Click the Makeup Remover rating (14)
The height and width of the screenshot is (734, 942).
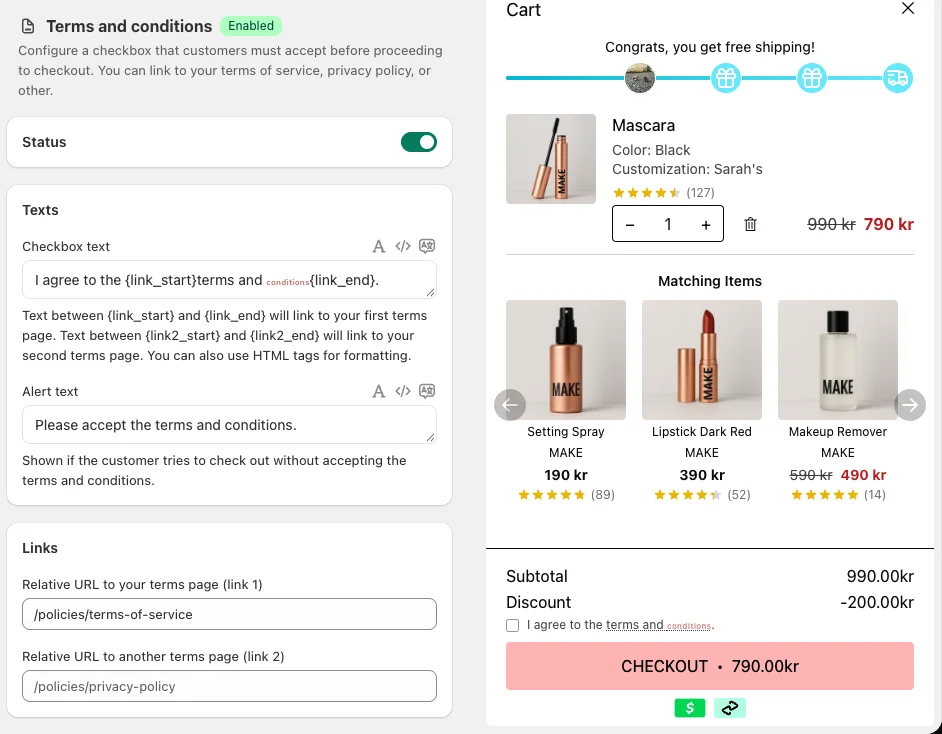click(x=837, y=495)
